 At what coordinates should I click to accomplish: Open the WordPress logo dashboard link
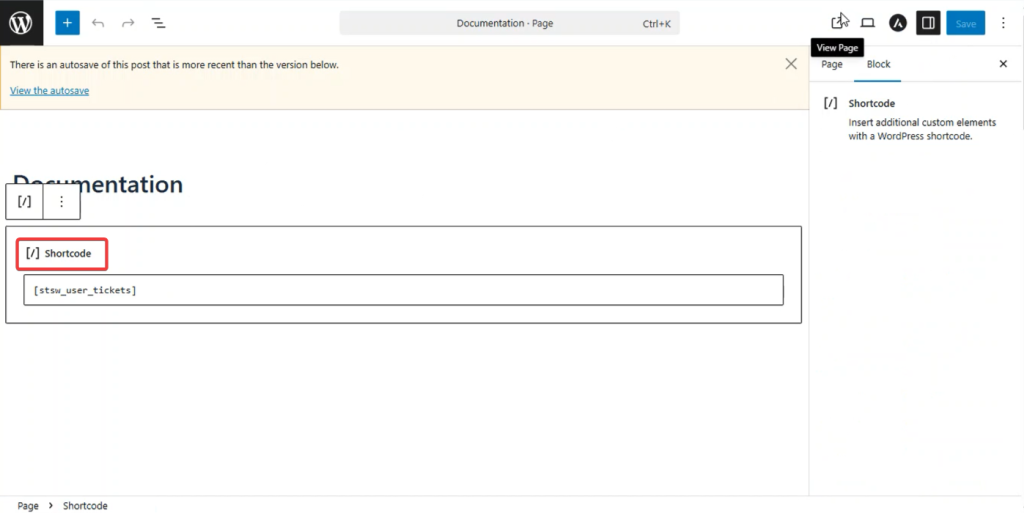coord(22,23)
